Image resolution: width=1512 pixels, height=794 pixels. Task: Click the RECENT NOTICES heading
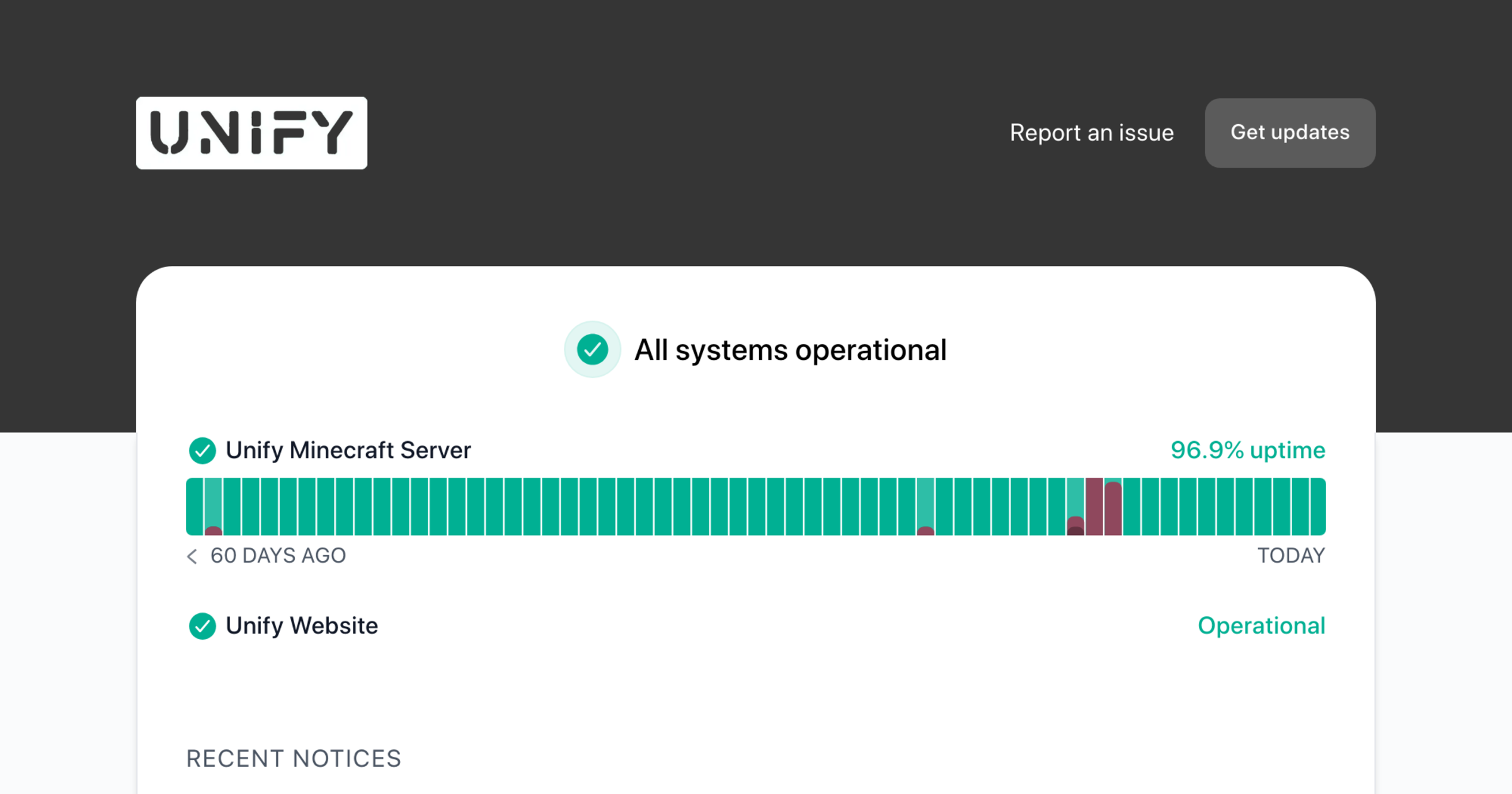(x=294, y=759)
